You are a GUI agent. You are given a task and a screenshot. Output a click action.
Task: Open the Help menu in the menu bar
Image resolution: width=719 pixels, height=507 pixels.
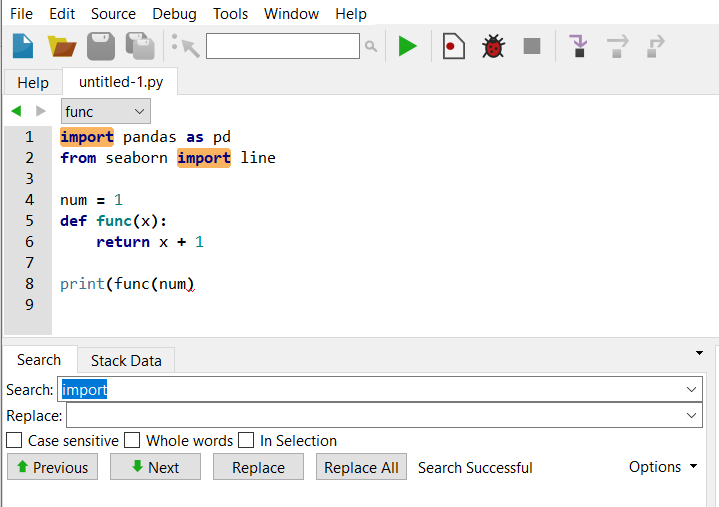click(x=351, y=14)
